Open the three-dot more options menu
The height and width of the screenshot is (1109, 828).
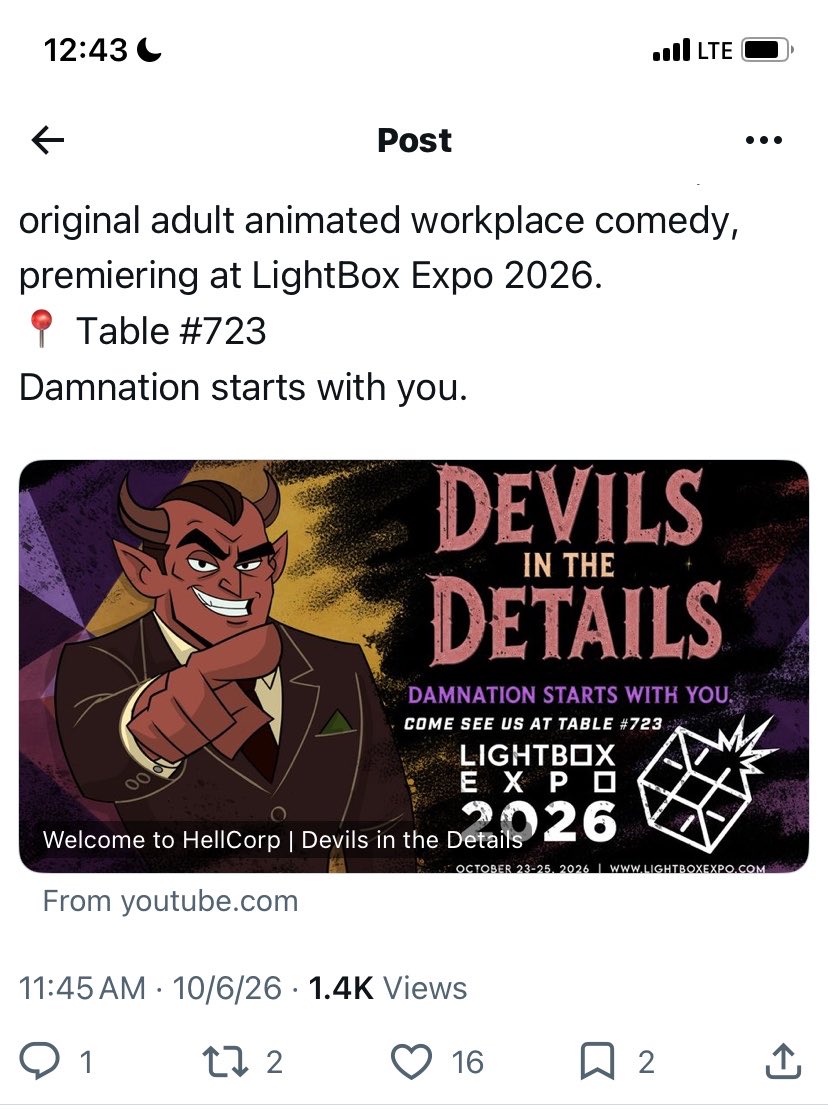764,140
